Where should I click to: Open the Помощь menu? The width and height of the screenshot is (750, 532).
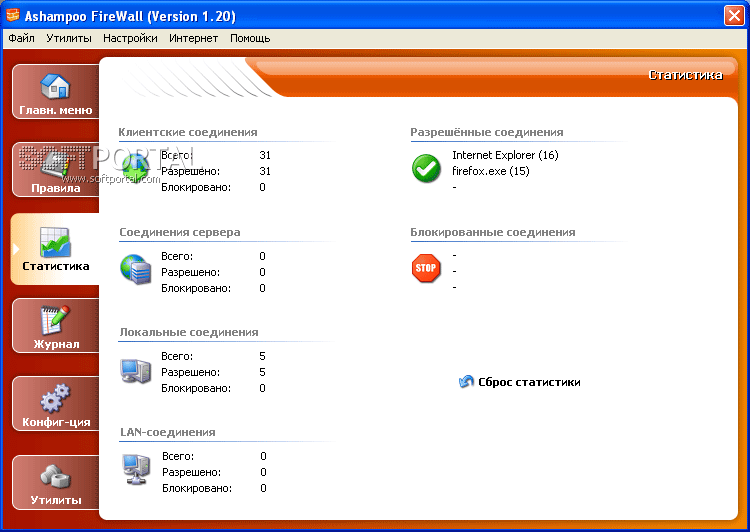click(250, 38)
